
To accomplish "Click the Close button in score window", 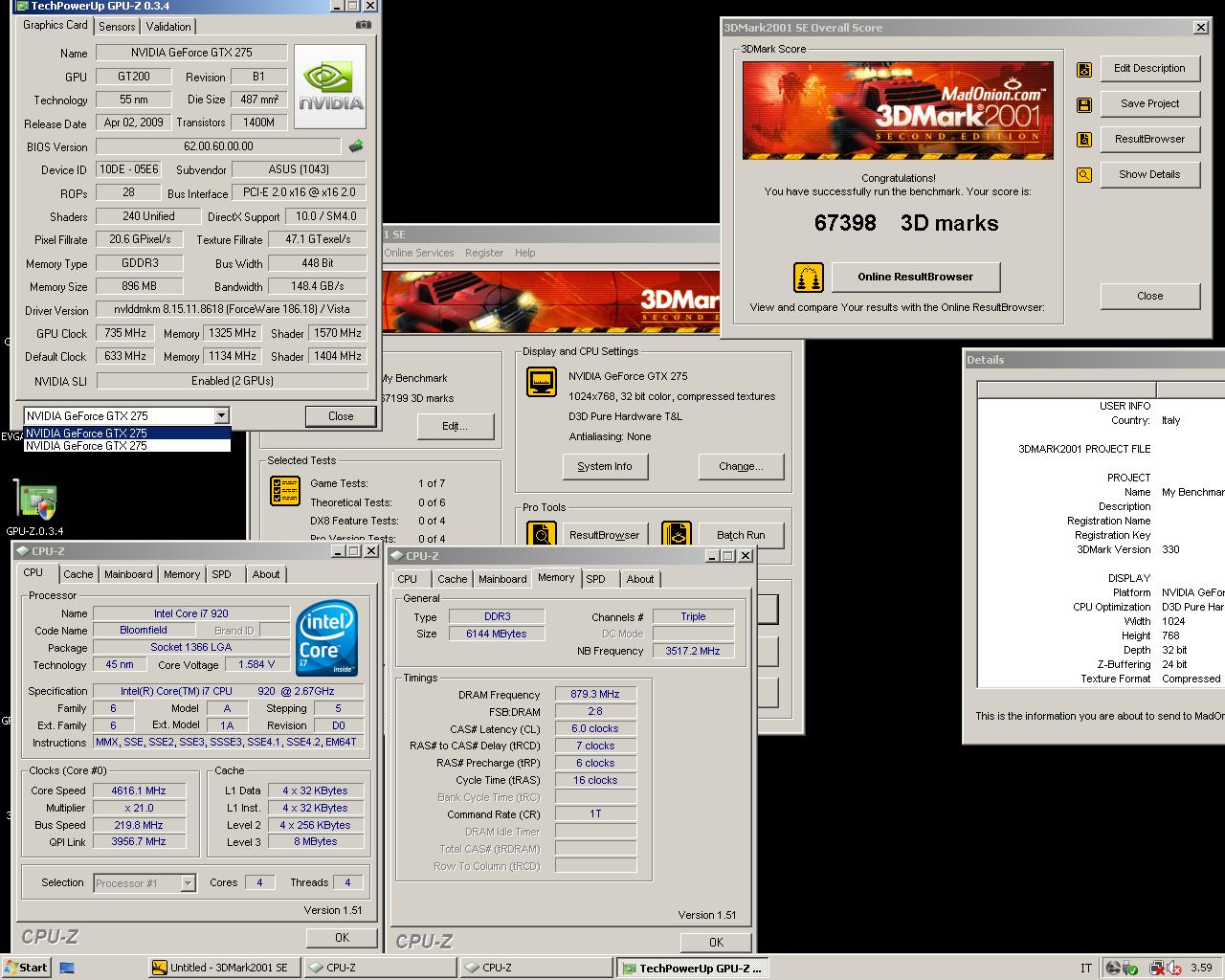I will [x=1149, y=296].
